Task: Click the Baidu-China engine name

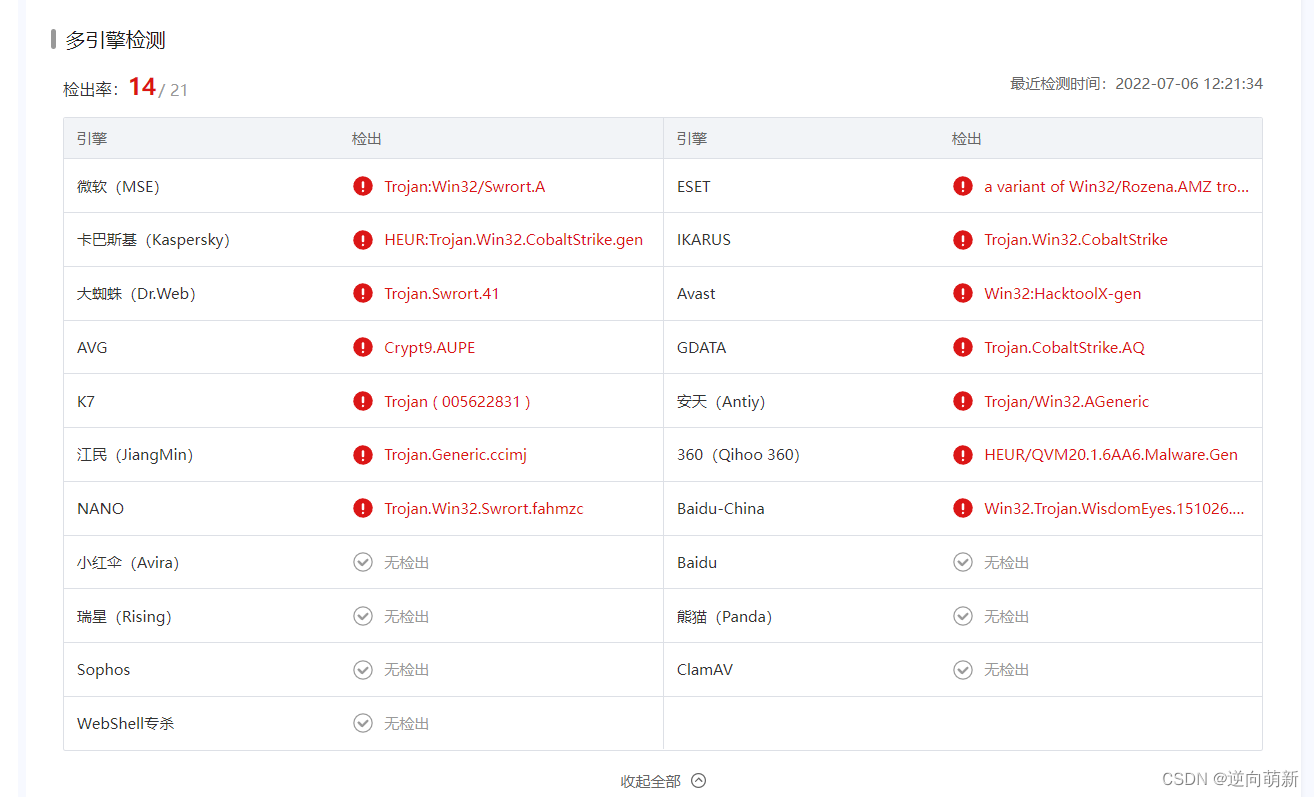Action: [721, 509]
